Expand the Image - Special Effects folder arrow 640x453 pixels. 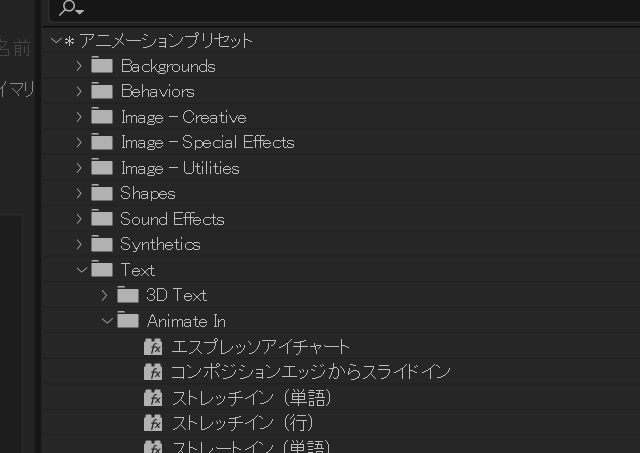[x=80, y=143]
